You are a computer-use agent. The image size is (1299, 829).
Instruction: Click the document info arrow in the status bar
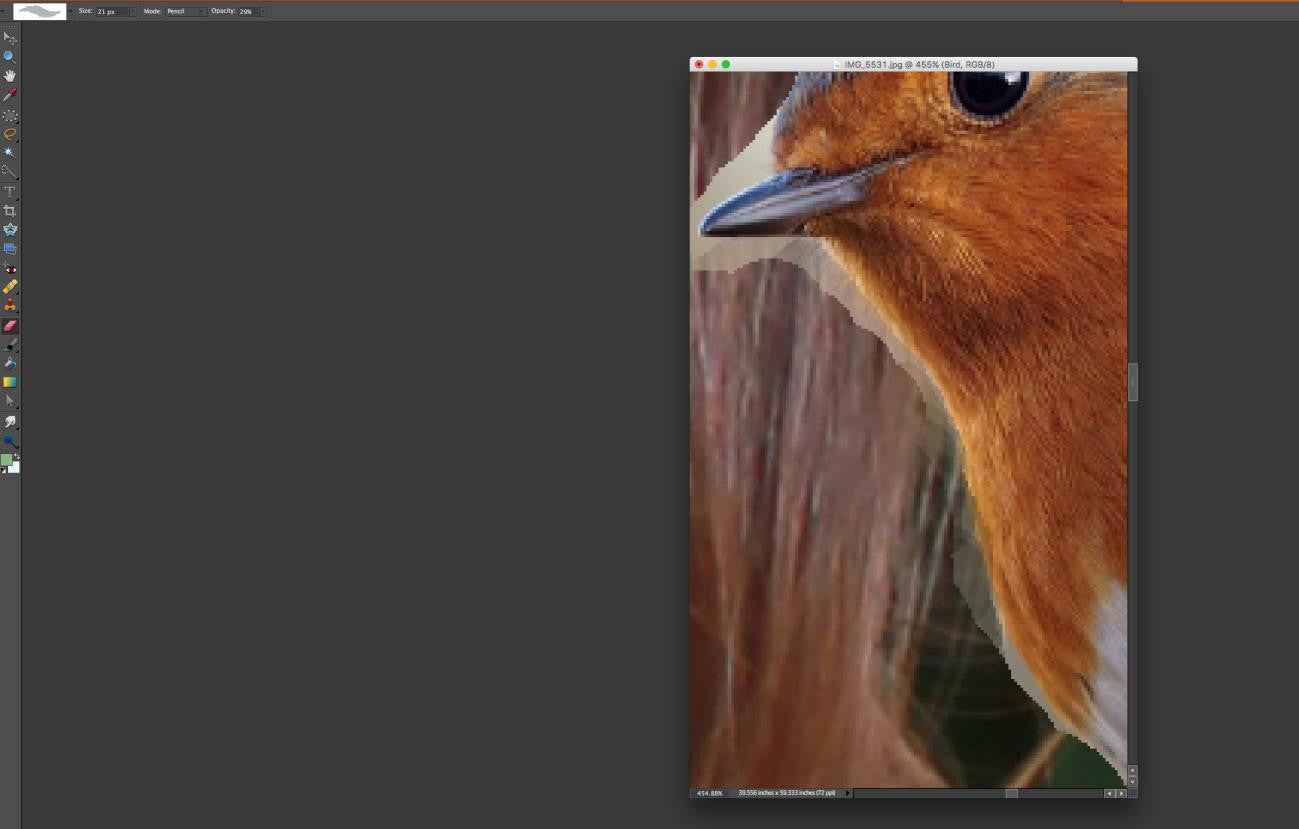coord(846,792)
